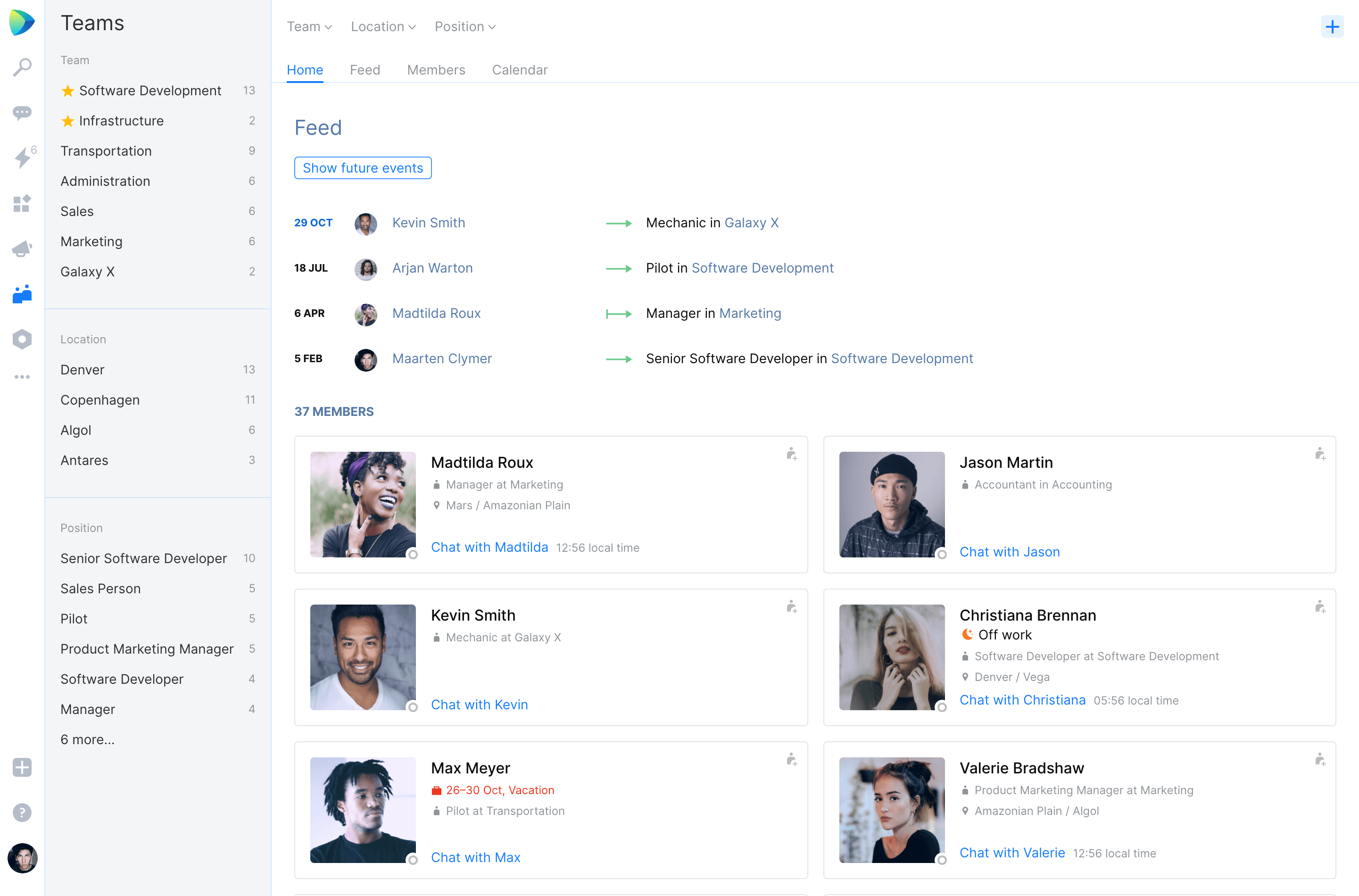This screenshot has height=896, width=1359.
Task: Click the blue plus button top right
Action: click(1332, 27)
